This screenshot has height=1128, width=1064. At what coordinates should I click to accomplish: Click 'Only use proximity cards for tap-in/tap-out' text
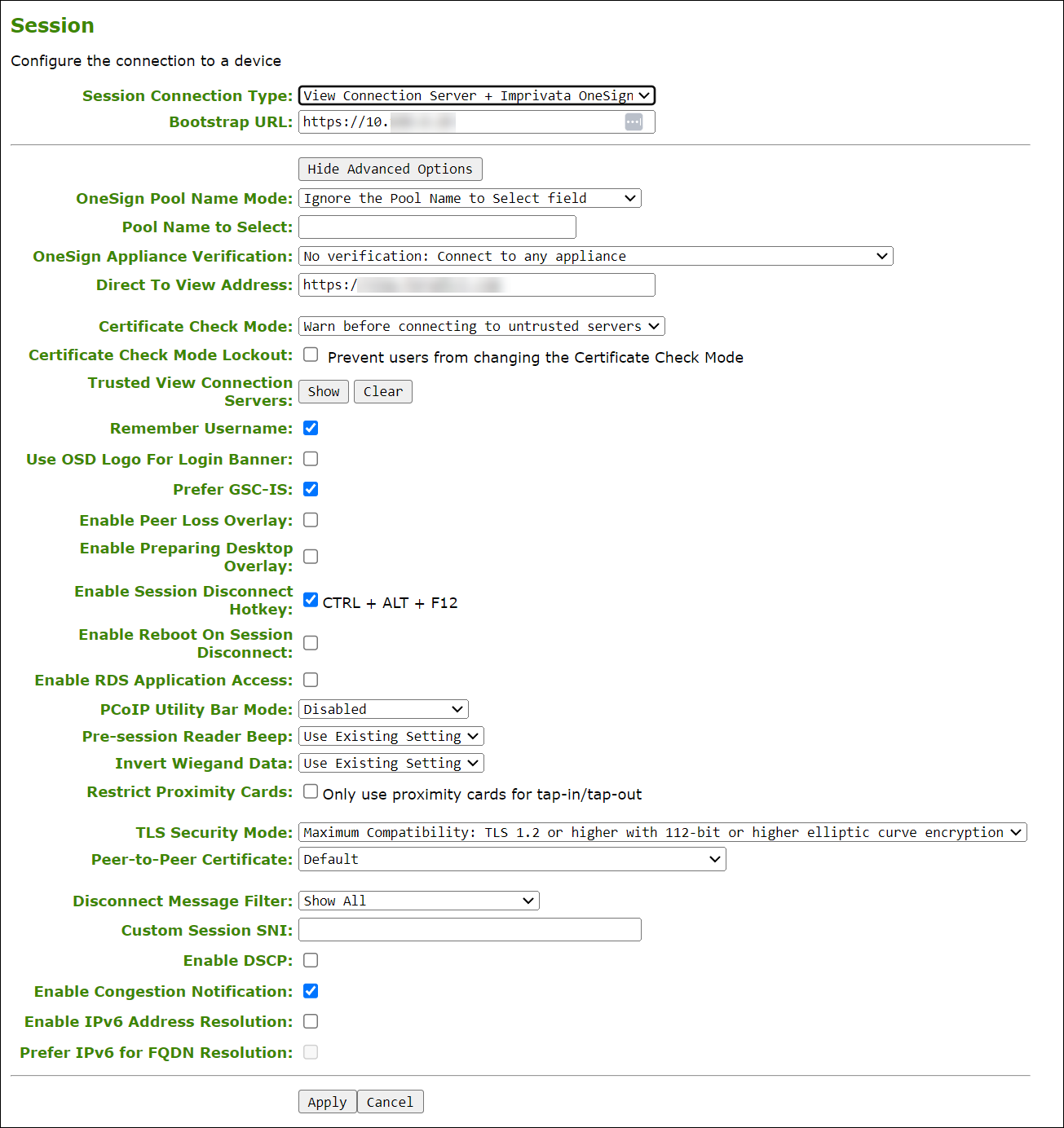click(x=483, y=795)
